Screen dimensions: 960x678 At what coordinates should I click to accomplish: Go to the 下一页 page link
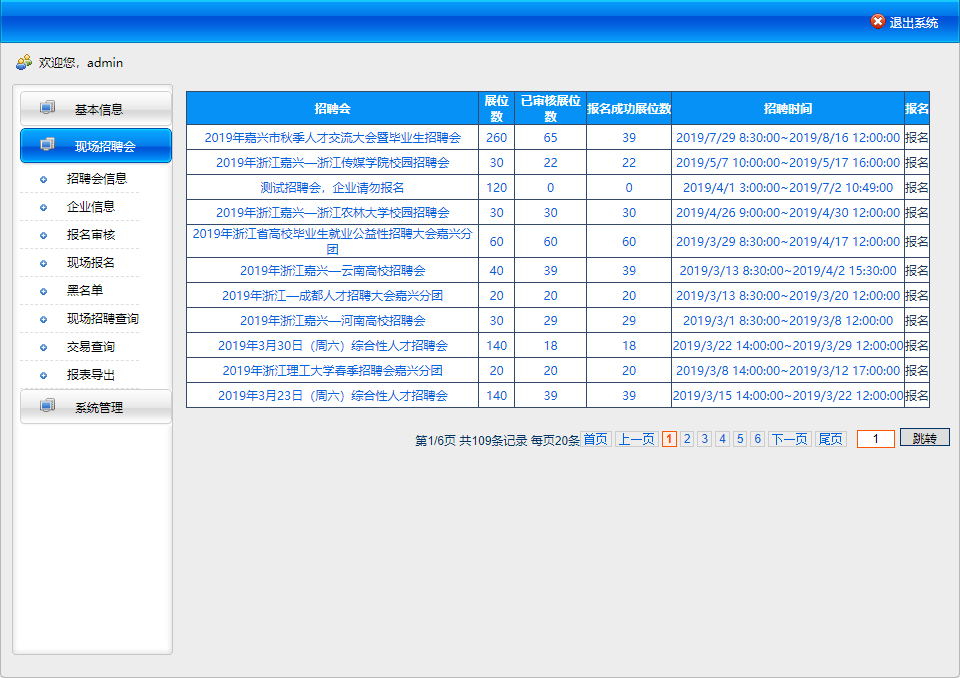pos(789,439)
